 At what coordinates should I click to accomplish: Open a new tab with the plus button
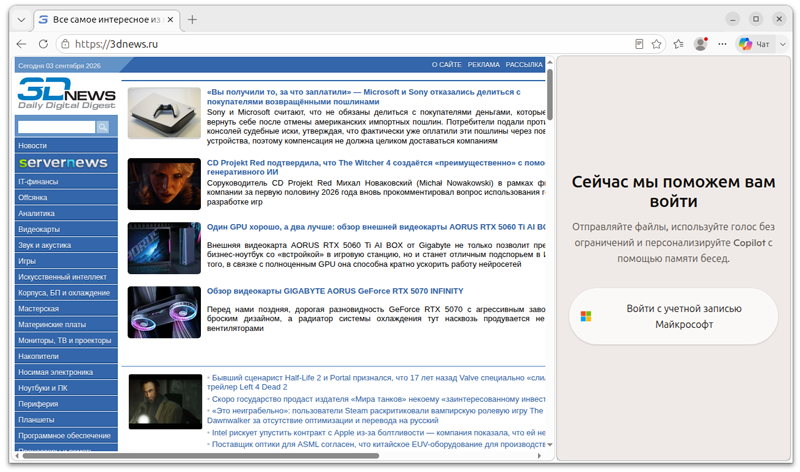192,20
